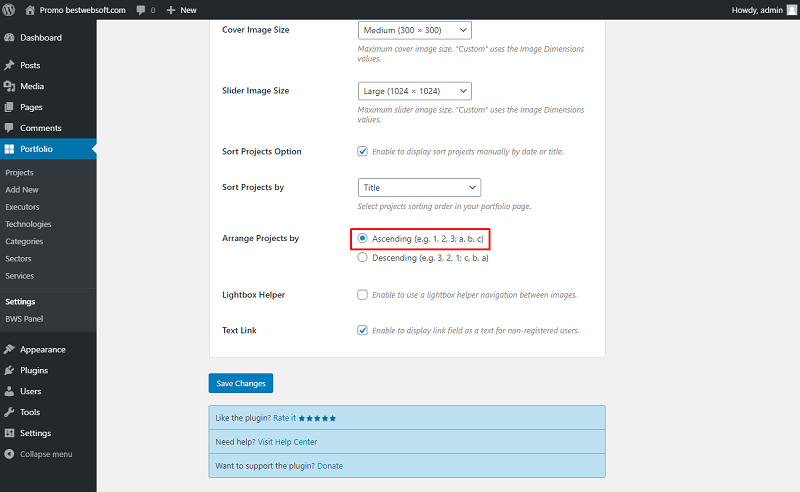Open the Dashboard icon in sidebar
This screenshot has width=800, height=492.
tap(9, 38)
